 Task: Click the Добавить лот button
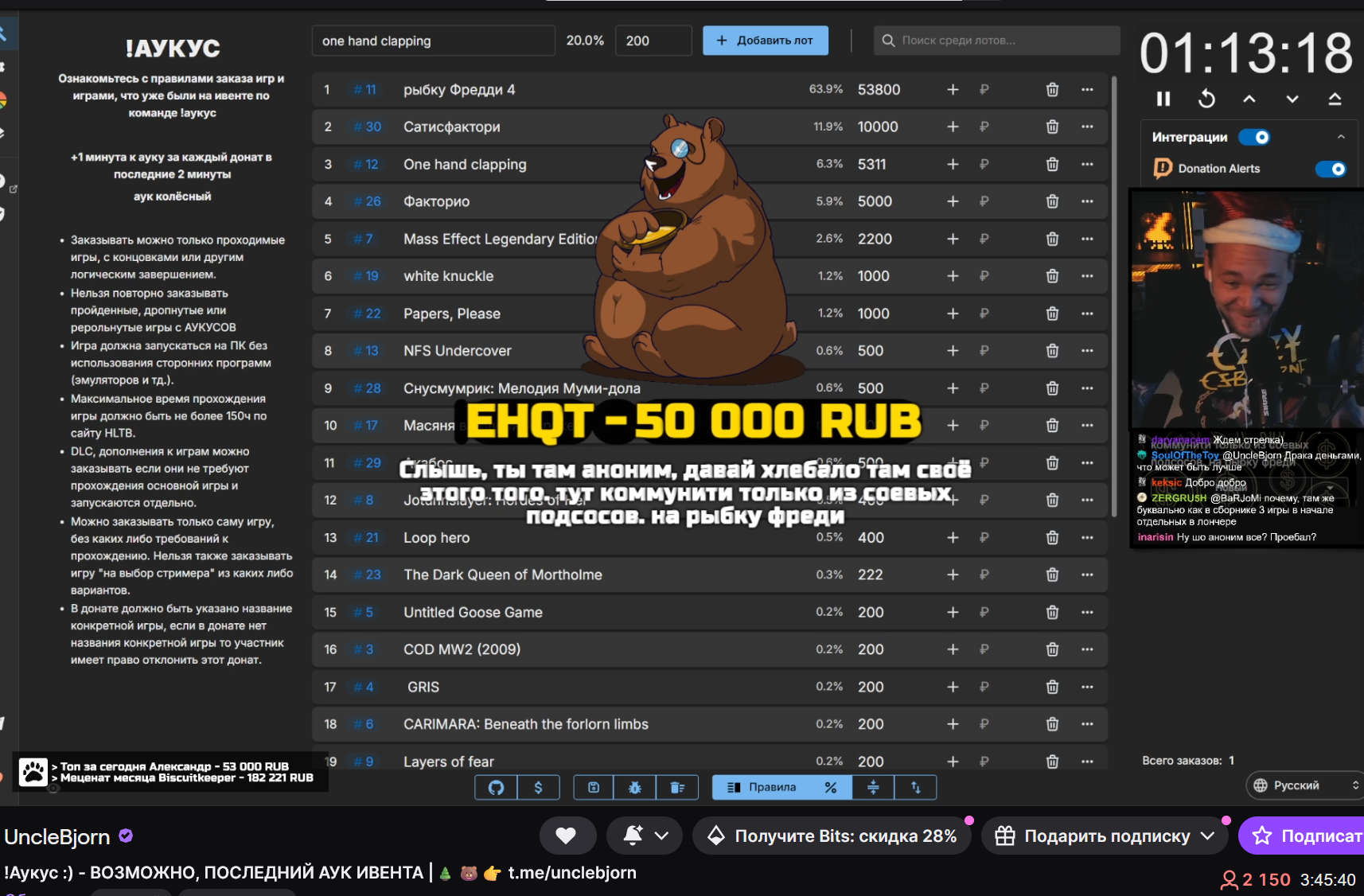(x=766, y=41)
